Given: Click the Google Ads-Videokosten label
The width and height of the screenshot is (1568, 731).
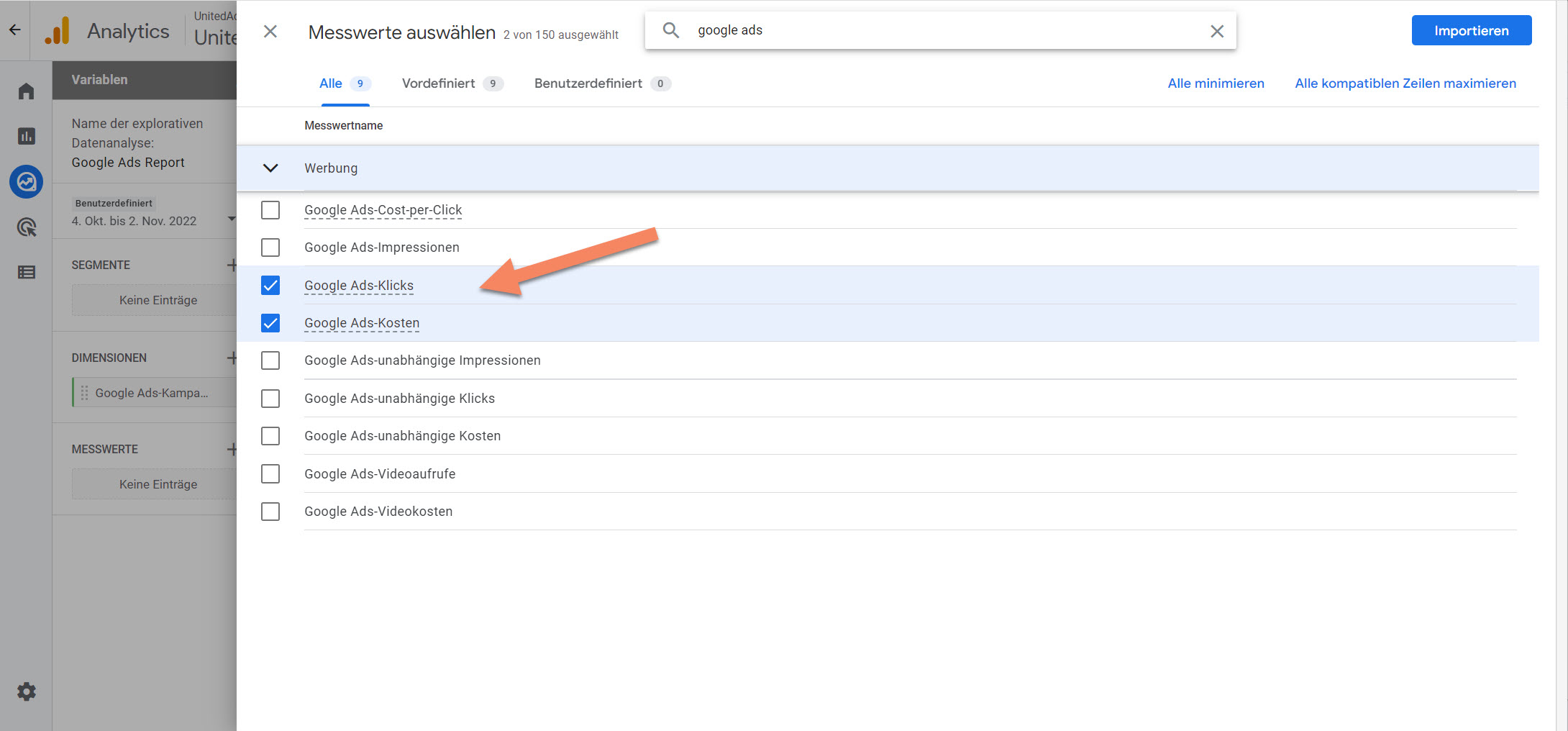Looking at the screenshot, I should (378, 512).
